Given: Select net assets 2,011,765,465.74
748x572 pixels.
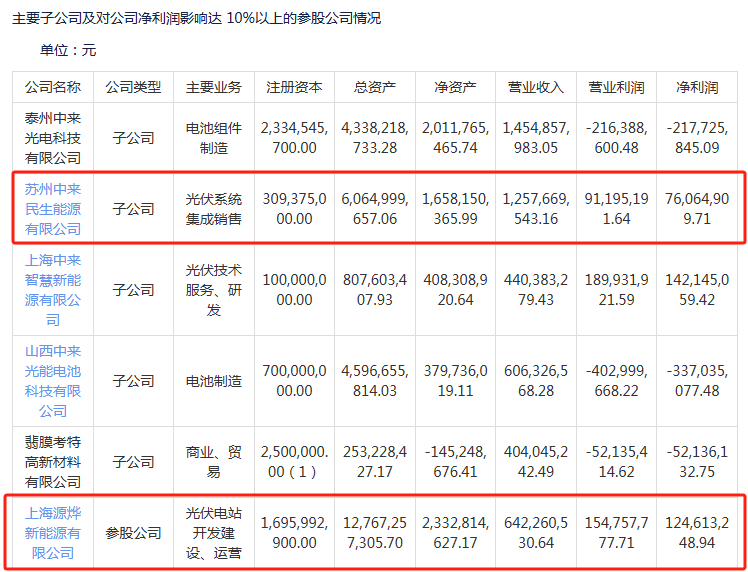Looking at the screenshot, I should (456, 138).
